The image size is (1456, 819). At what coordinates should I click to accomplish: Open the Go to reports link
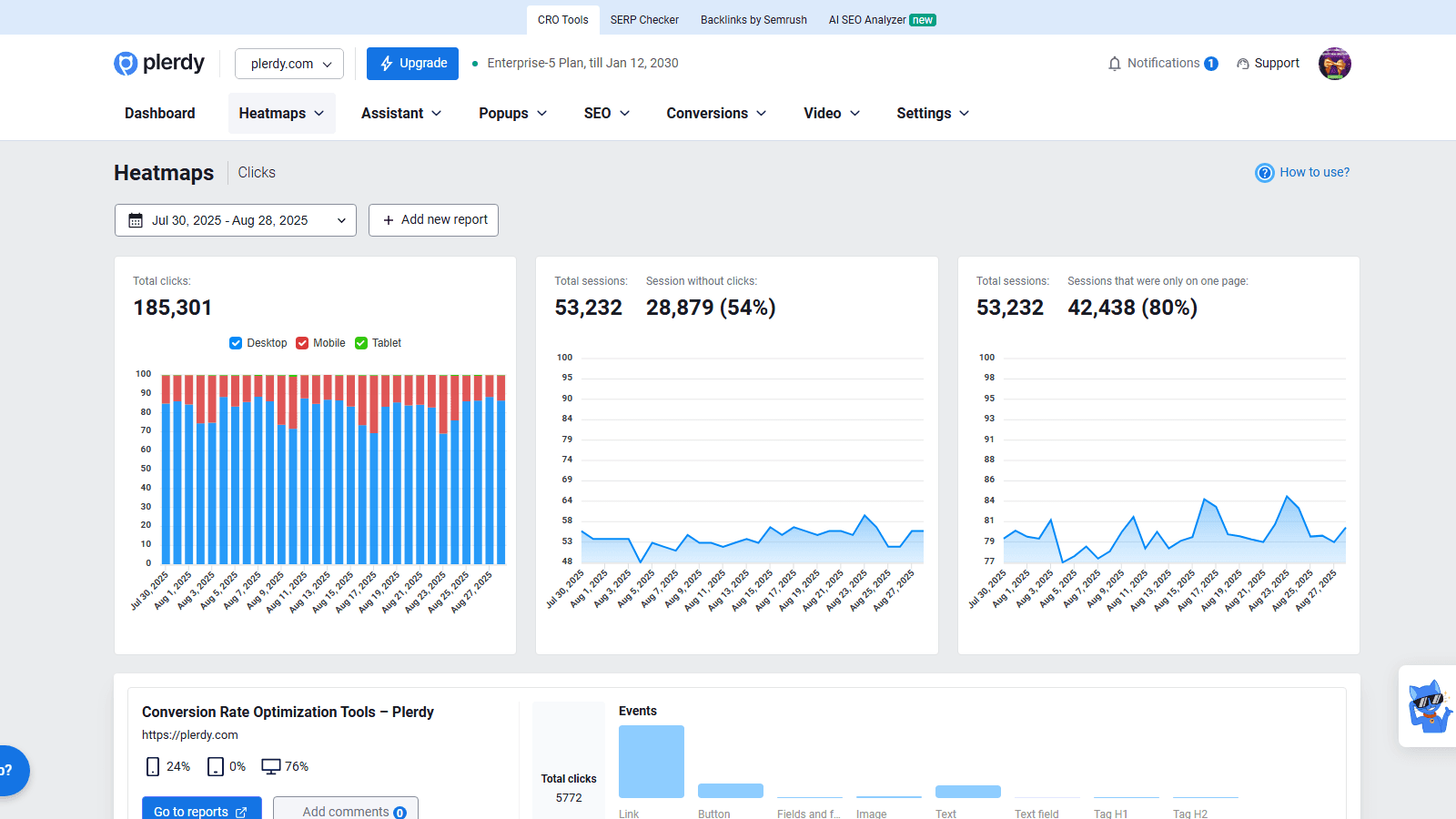point(201,811)
